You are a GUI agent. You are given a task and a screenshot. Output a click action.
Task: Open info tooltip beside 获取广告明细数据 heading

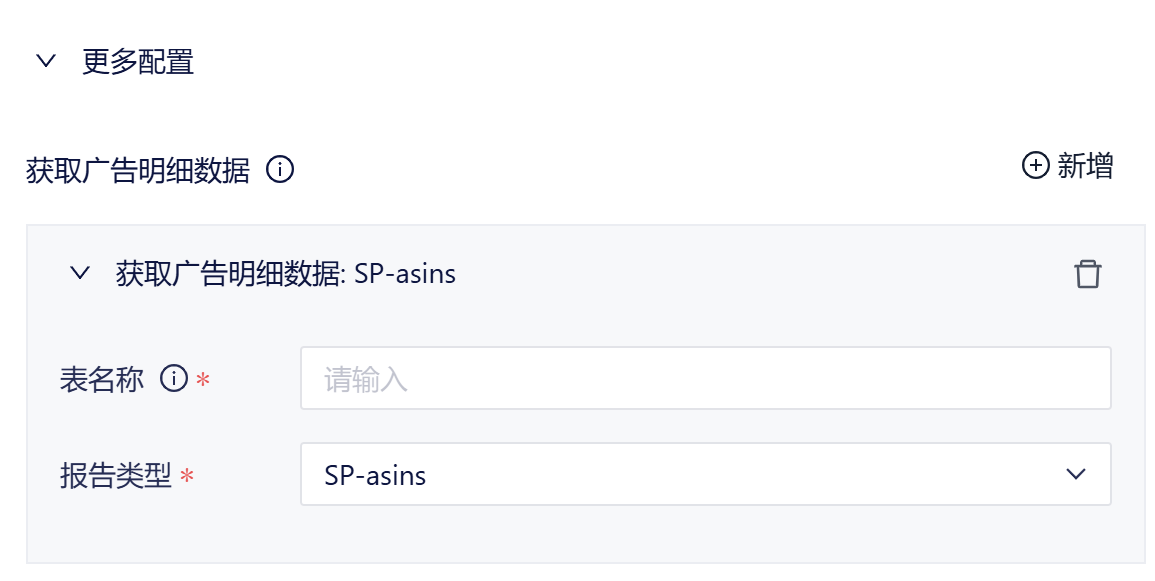[280, 171]
